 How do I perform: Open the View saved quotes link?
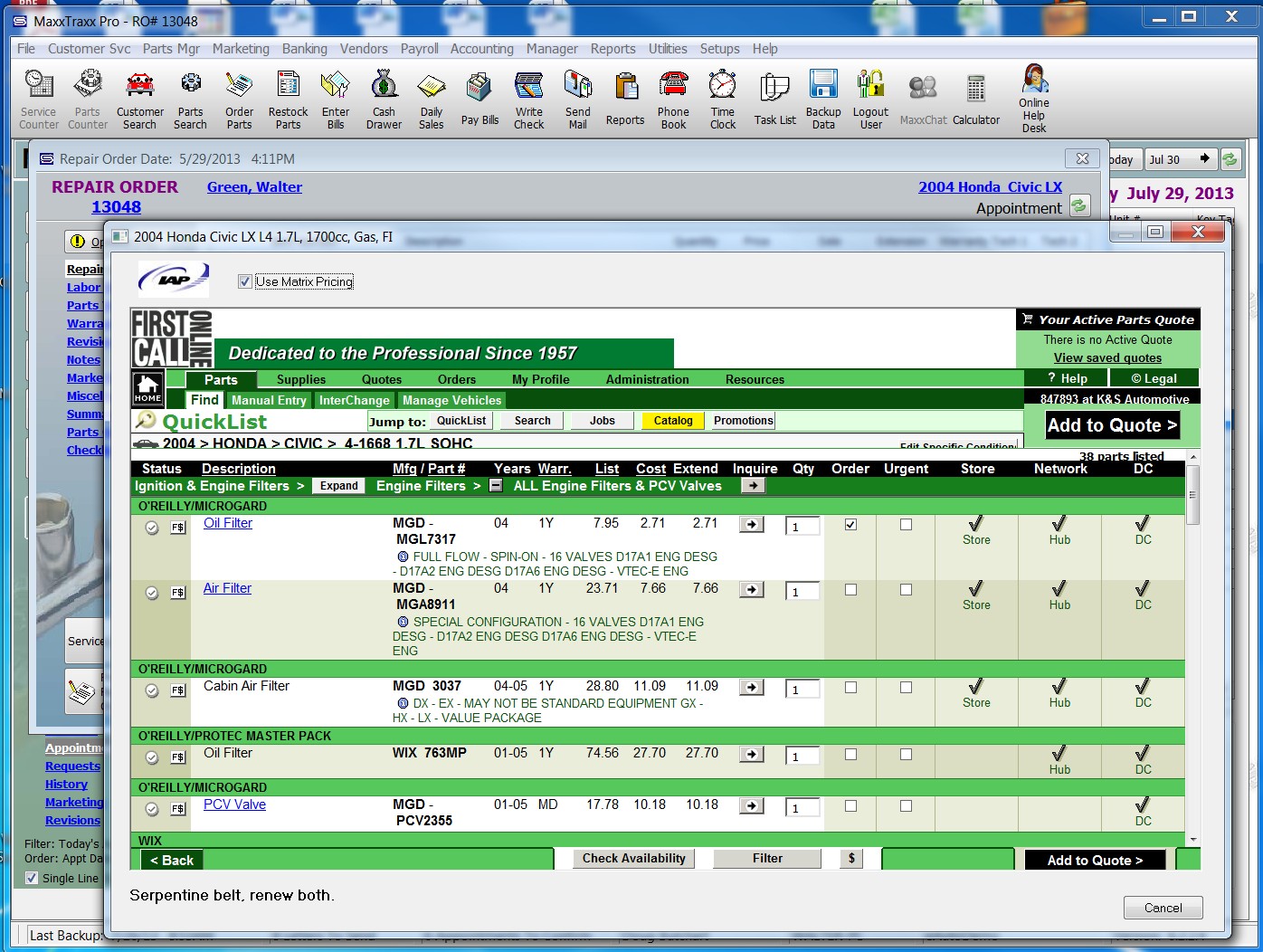pos(1107,358)
